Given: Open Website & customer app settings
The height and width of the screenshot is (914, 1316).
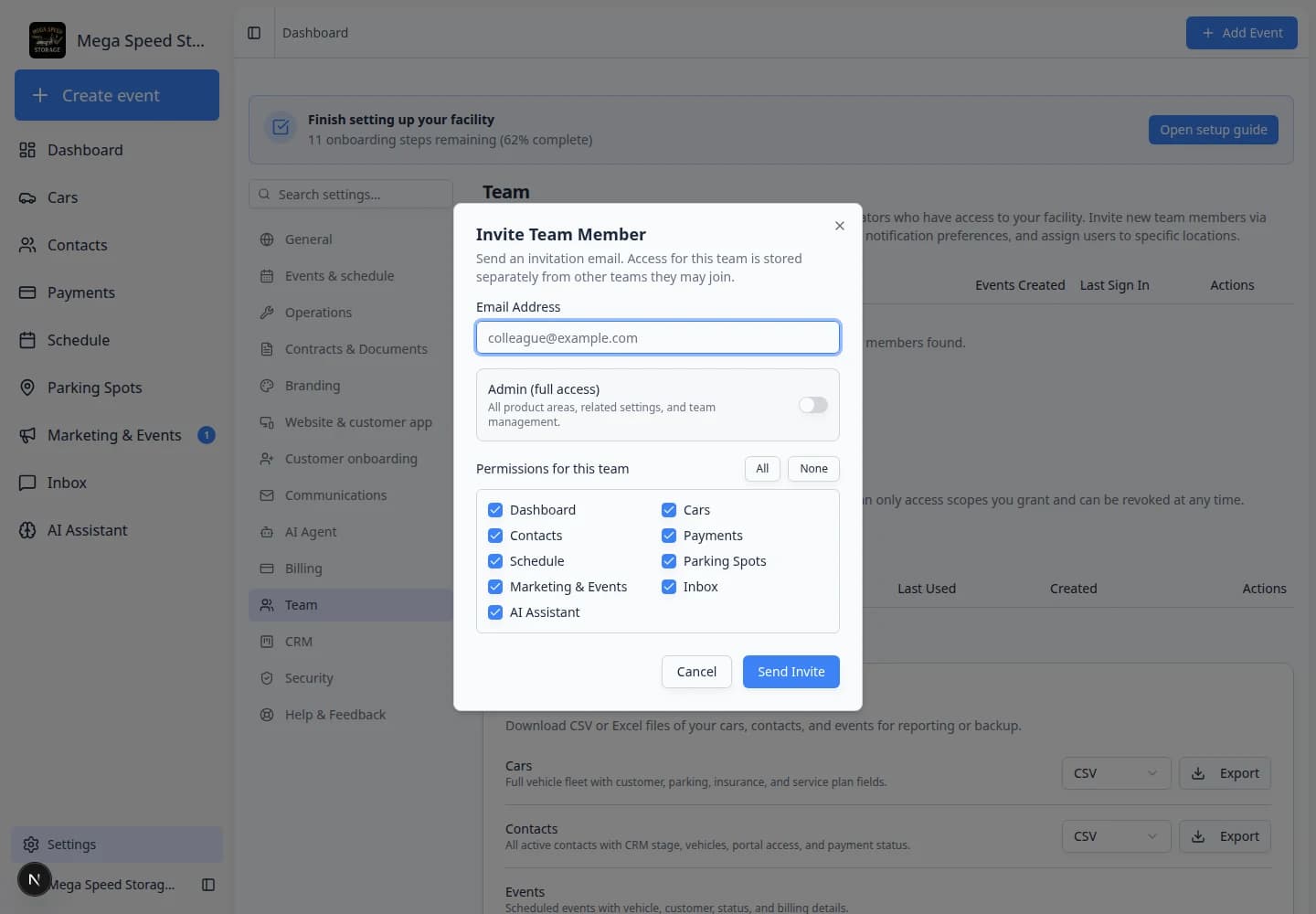Looking at the screenshot, I should 351,422.
